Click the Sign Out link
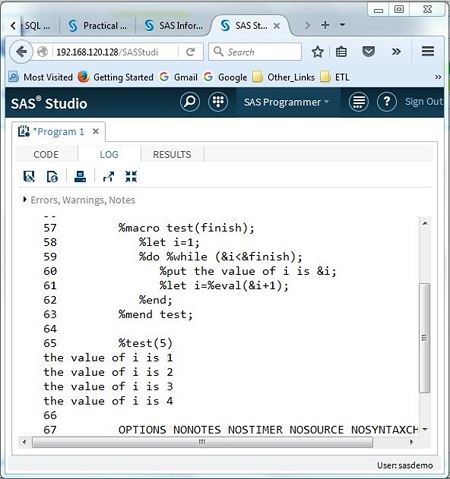450x479 pixels. 424,102
